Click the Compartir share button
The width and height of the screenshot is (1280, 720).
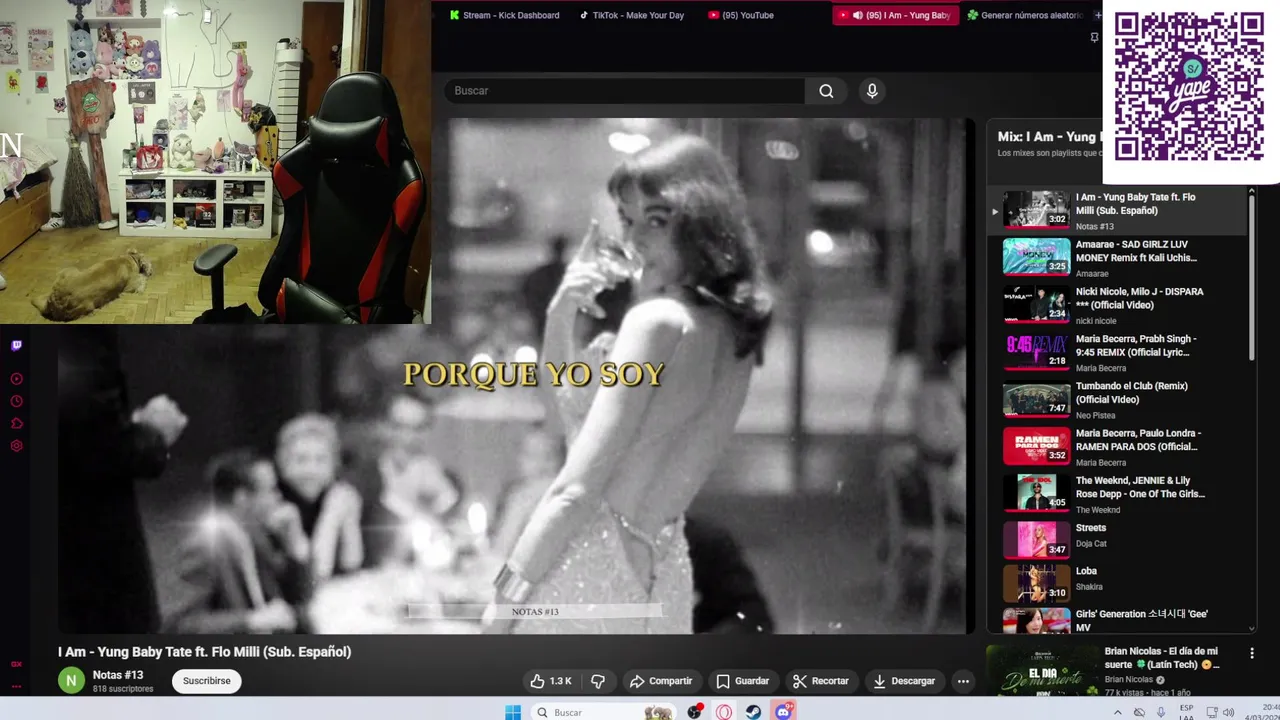click(660, 681)
